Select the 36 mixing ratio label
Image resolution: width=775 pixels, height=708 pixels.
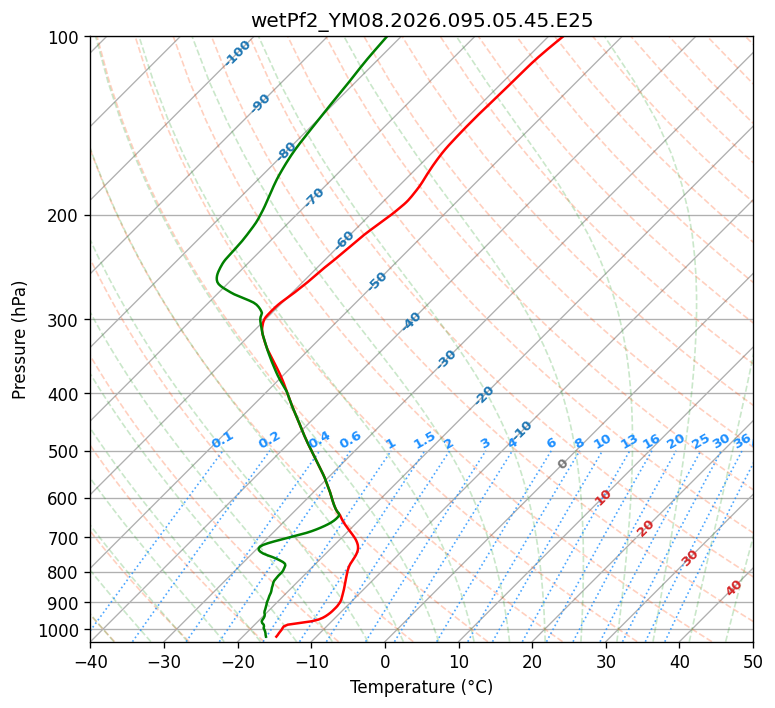[742, 440]
